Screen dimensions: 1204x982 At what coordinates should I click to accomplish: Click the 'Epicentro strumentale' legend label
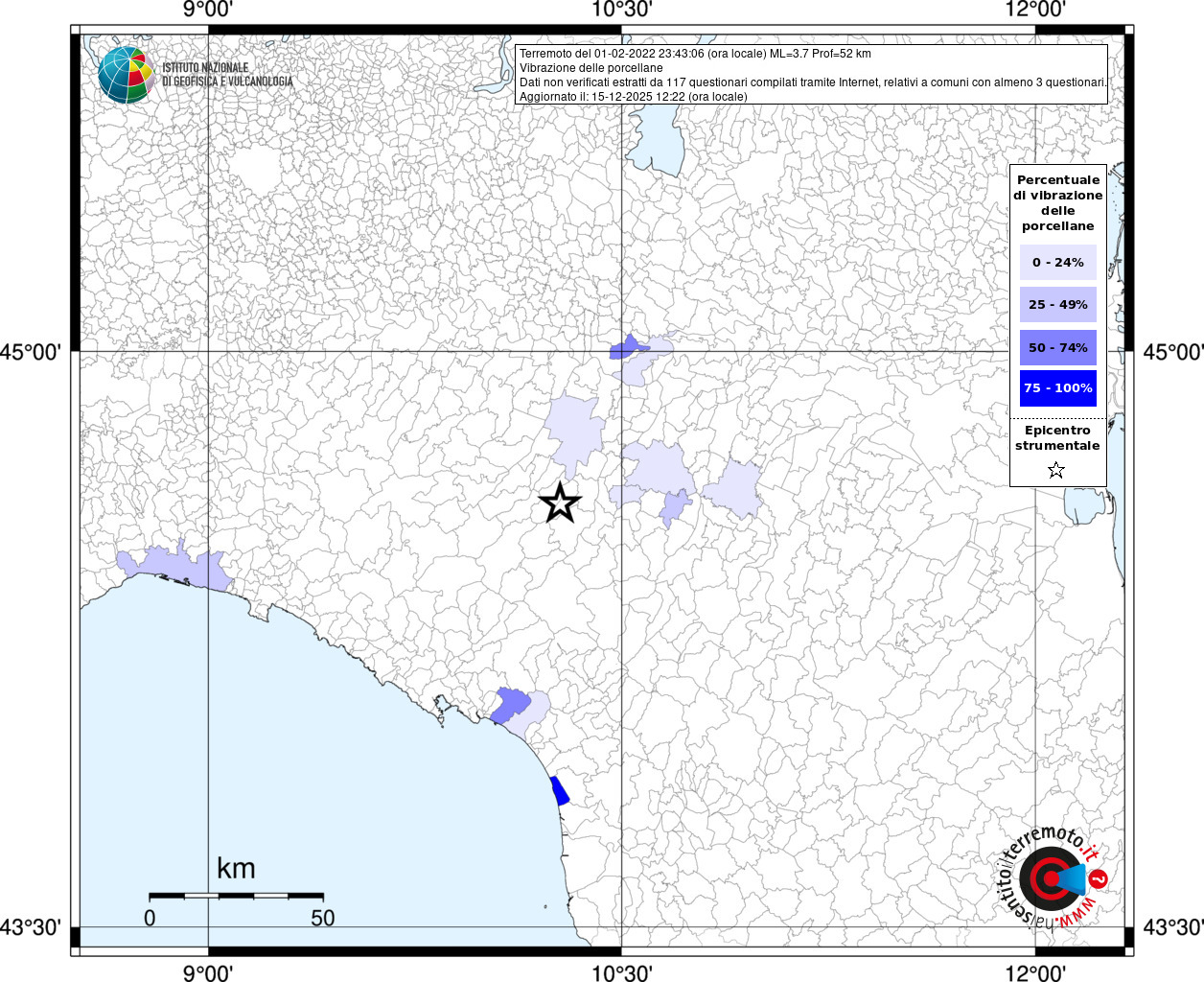point(1057,438)
